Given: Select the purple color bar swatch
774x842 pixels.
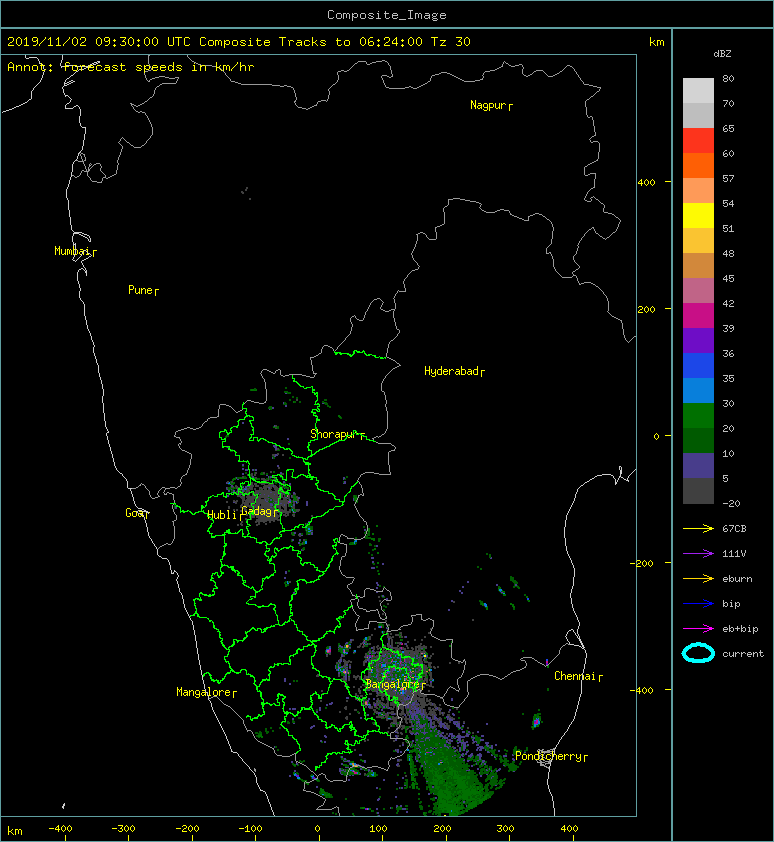Looking at the screenshot, I should click(698, 340).
